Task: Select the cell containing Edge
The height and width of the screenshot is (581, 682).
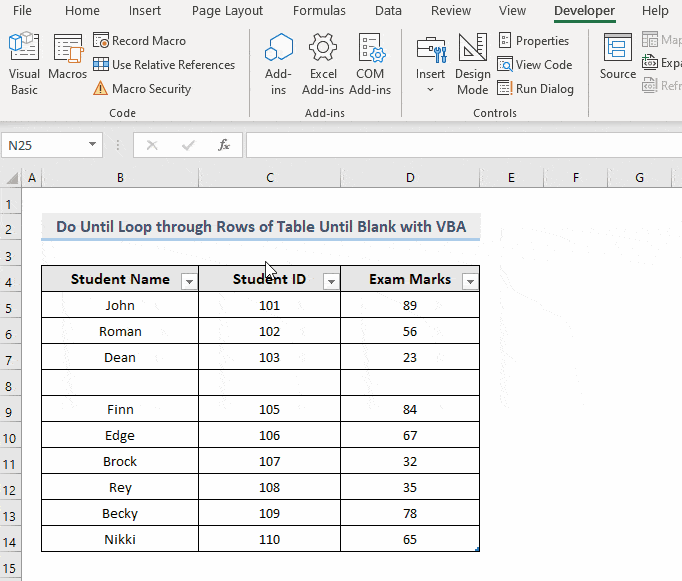Action: pos(120,435)
